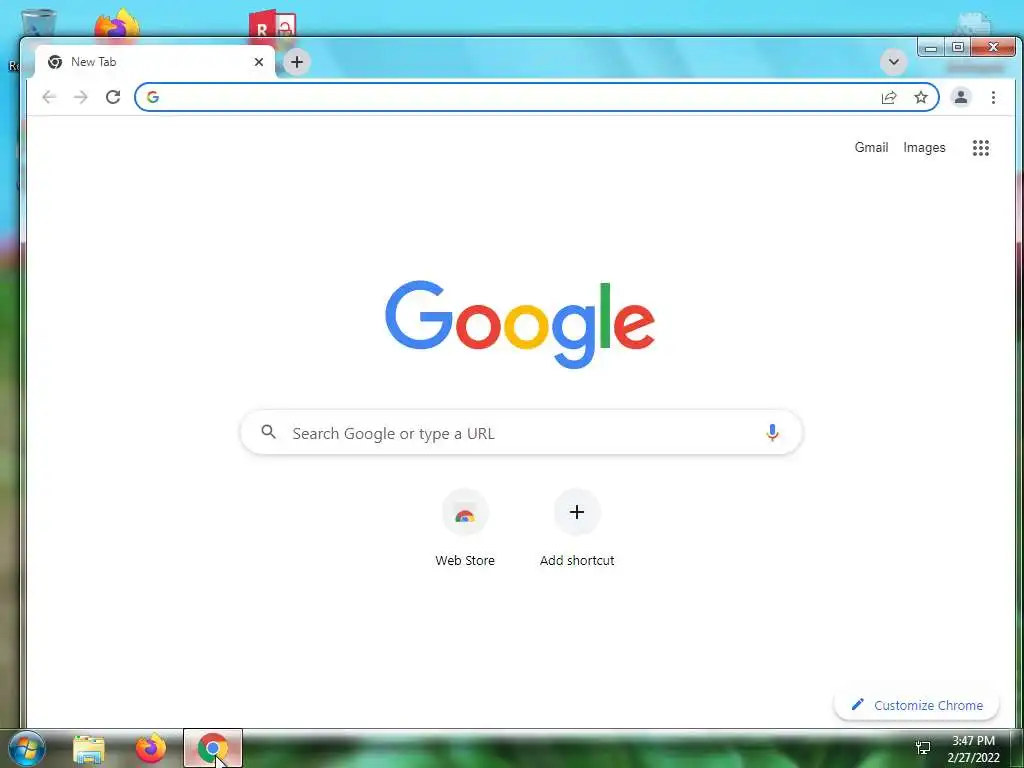Image resolution: width=1024 pixels, height=768 pixels.
Task: Focus the Search Google or type a URL box
Action: pyautogui.click(x=521, y=433)
